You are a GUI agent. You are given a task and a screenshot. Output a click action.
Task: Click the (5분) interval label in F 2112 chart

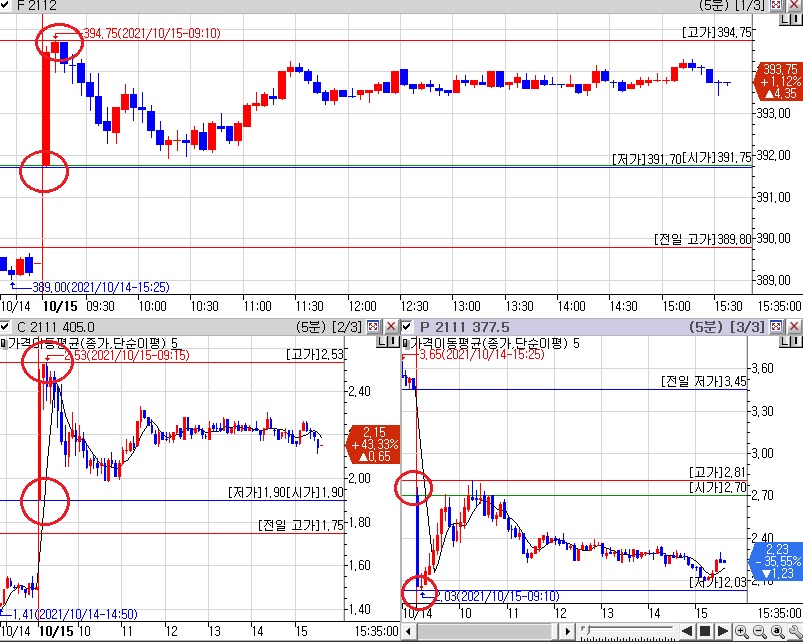[x=714, y=5]
